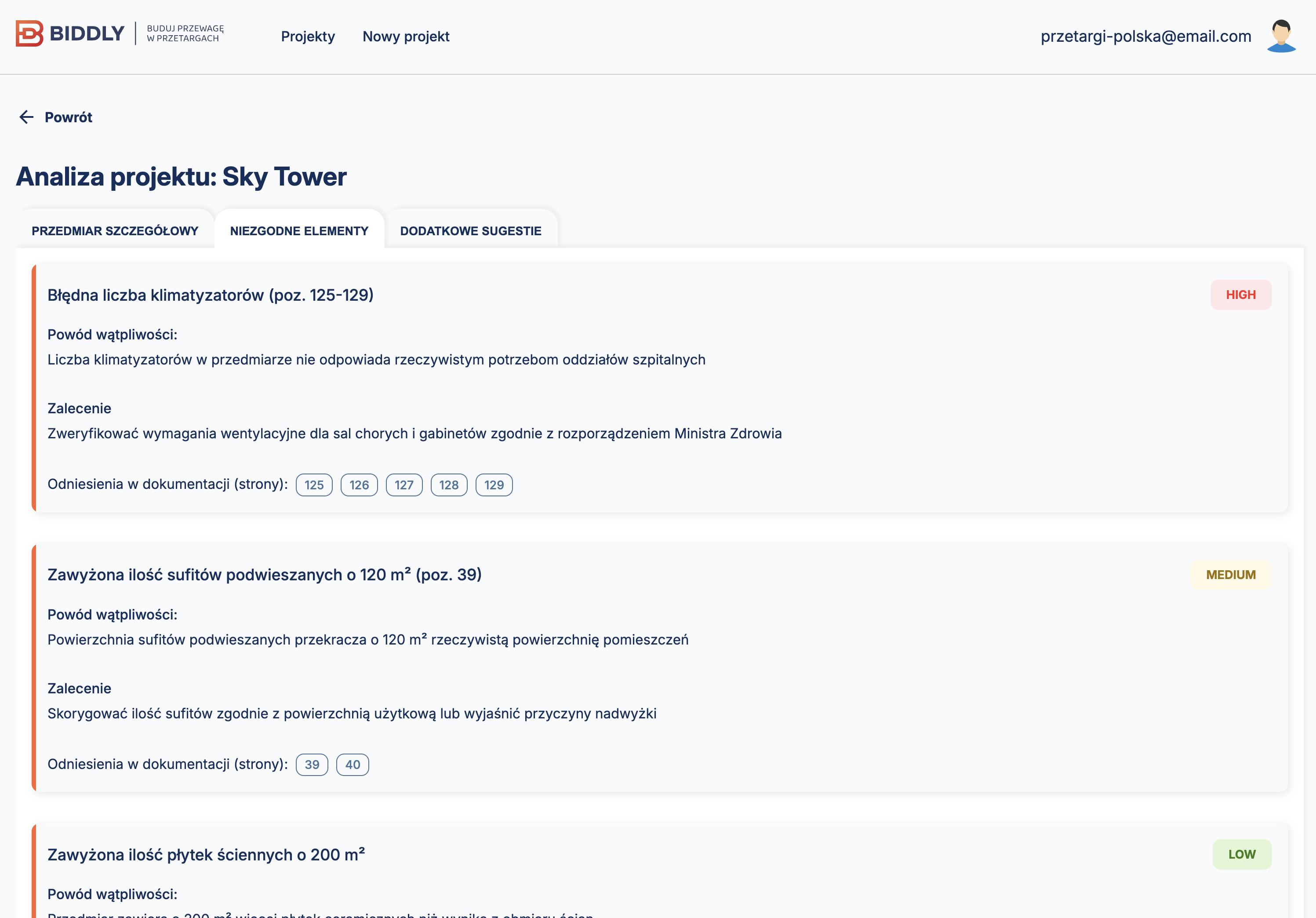Viewport: 1316px width, 918px height.
Task: Select the Niezgodne elementy tab
Action: (x=299, y=230)
